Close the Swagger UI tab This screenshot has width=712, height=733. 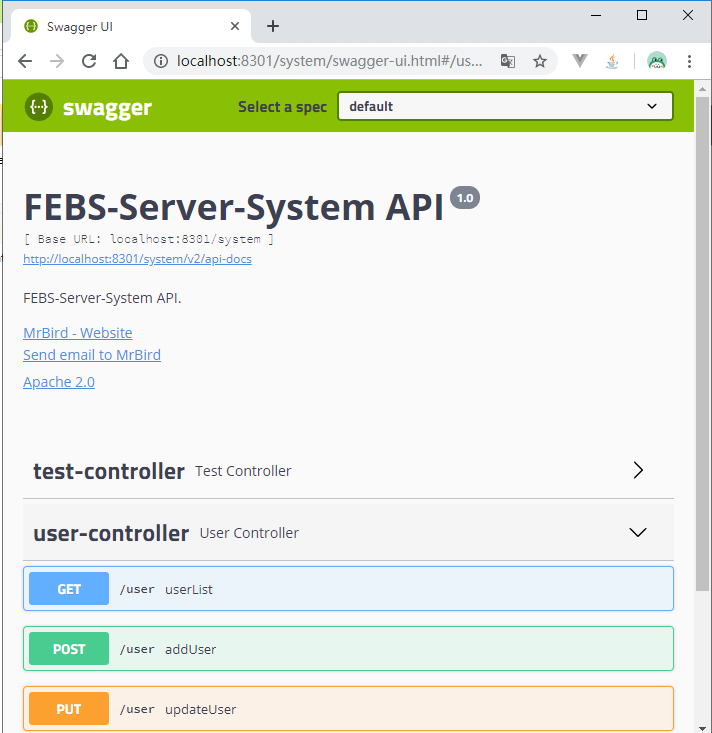(235, 26)
